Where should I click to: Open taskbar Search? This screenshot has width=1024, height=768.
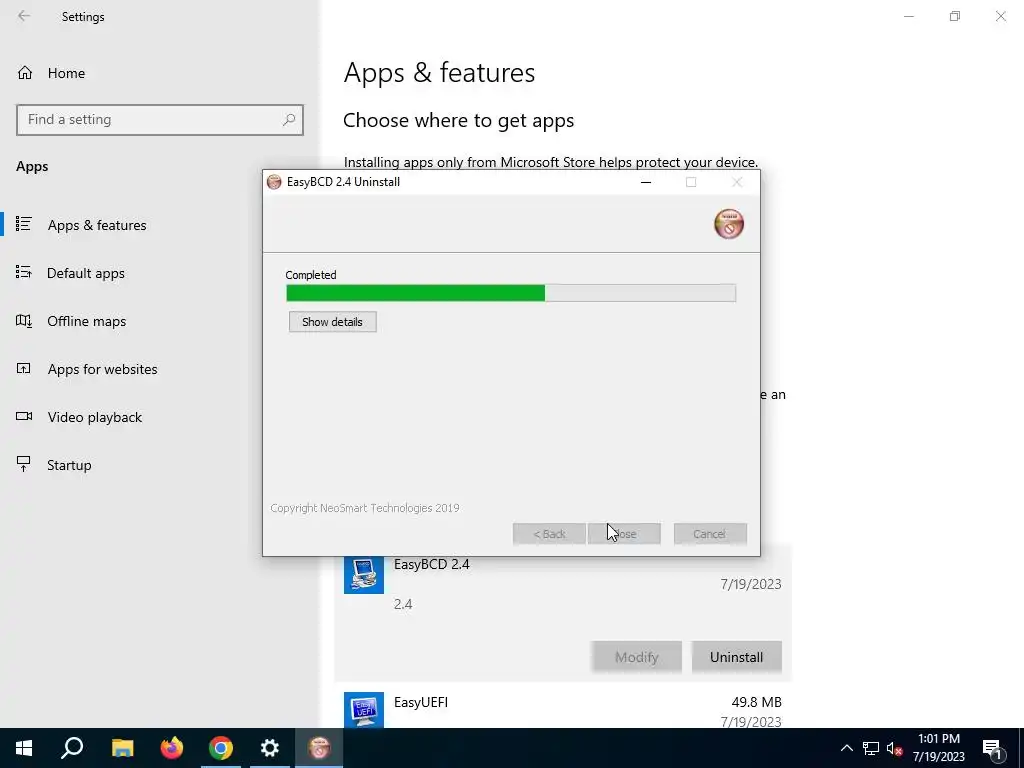coord(72,748)
